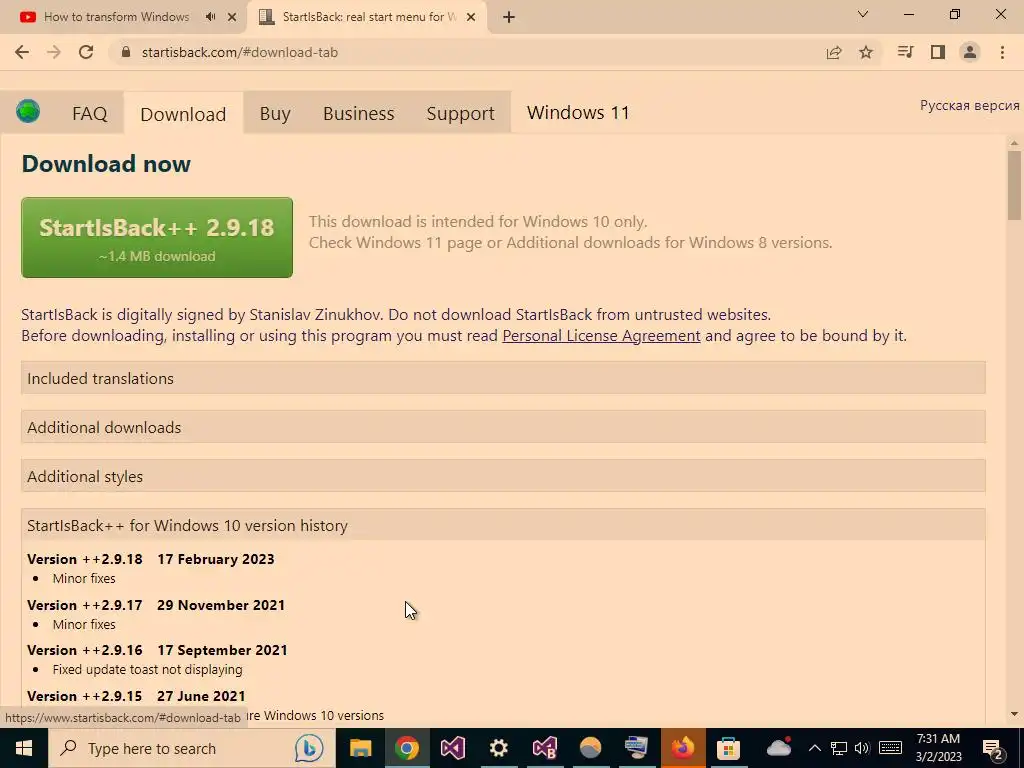Click the StartIsBack green orb logo
The image size is (1024, 768).
(x=28, y=112)
